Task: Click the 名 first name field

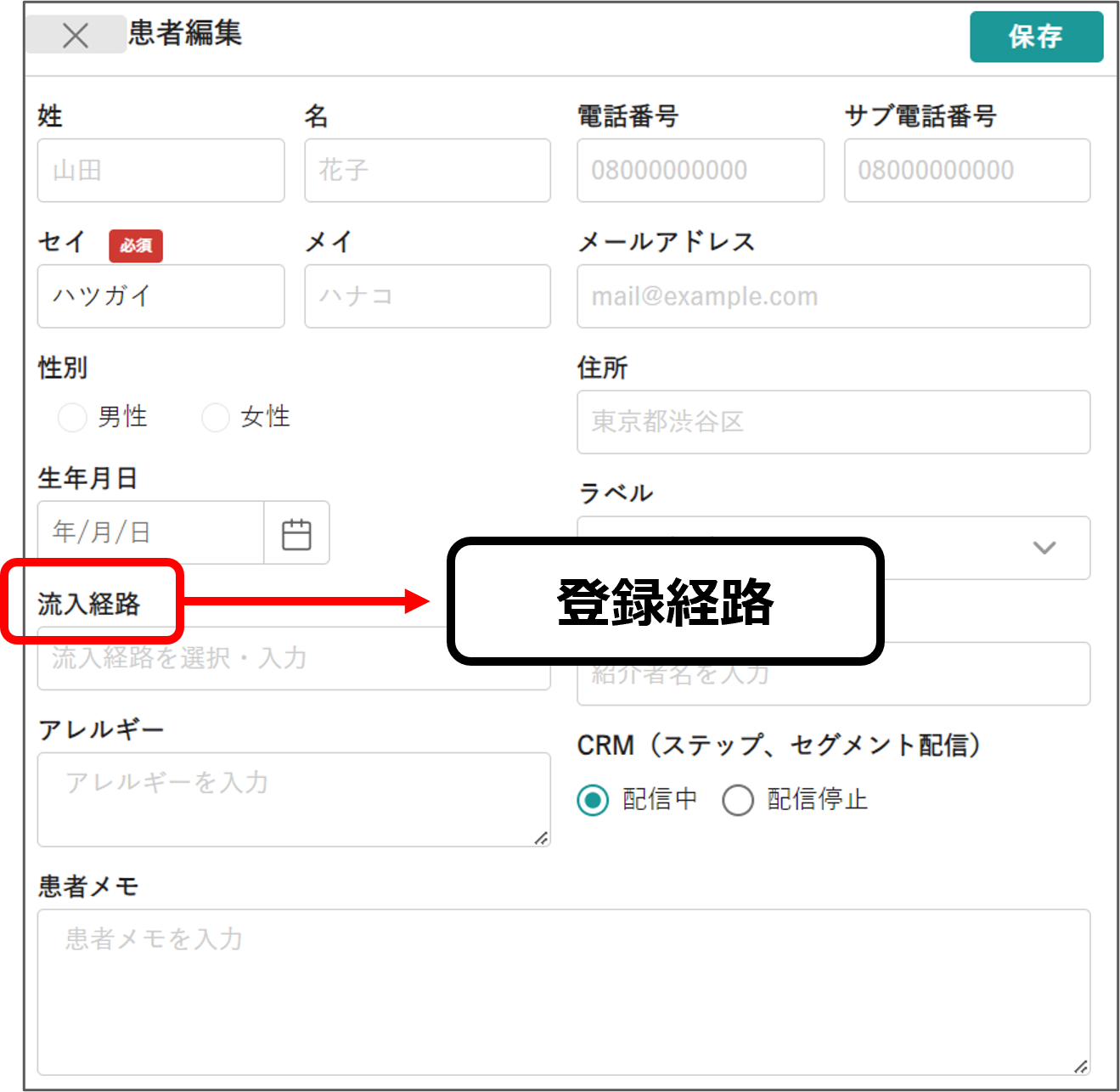Action: [x=427, y=171]
